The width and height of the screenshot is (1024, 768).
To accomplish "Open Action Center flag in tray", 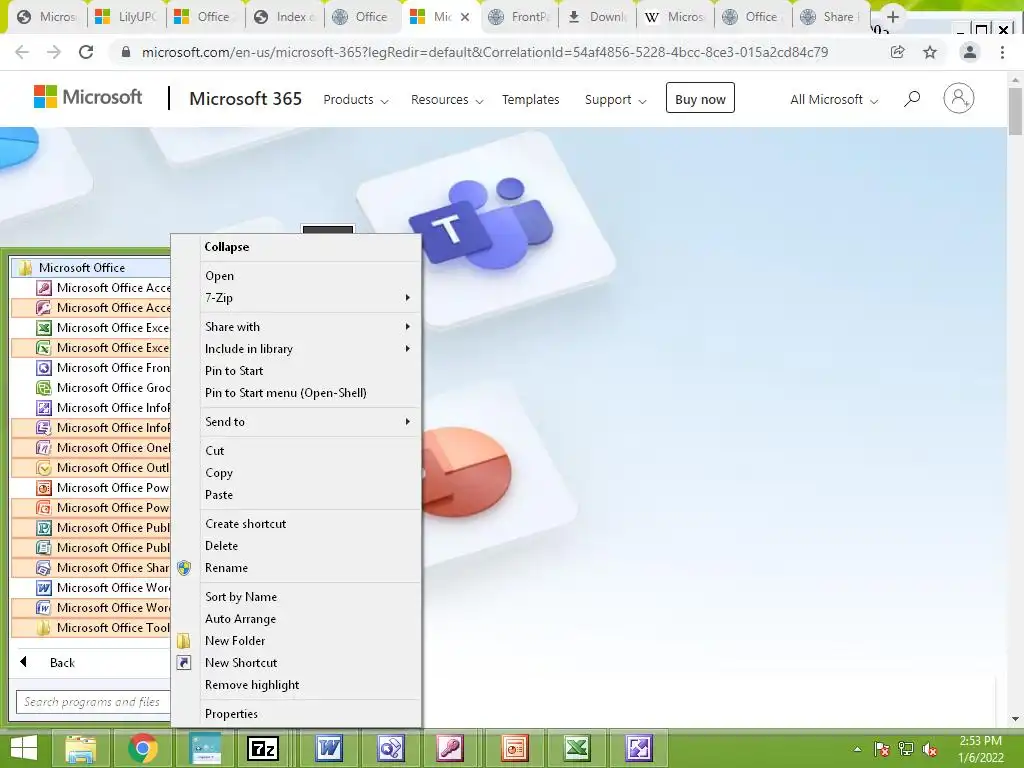I will 882,749.
